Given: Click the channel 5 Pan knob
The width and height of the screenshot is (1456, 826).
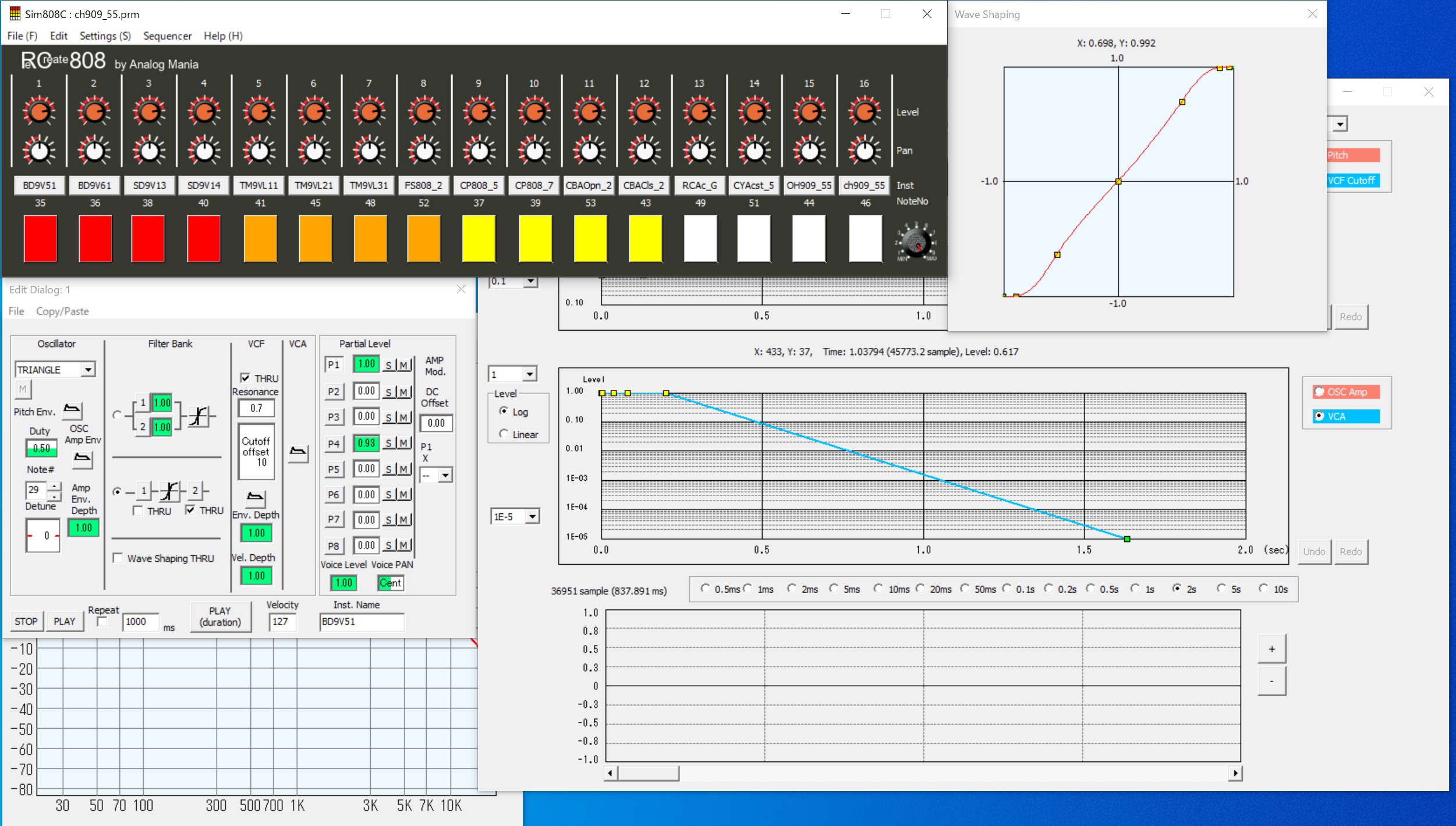Looking at the screenshot, I should tap(259, 151).
